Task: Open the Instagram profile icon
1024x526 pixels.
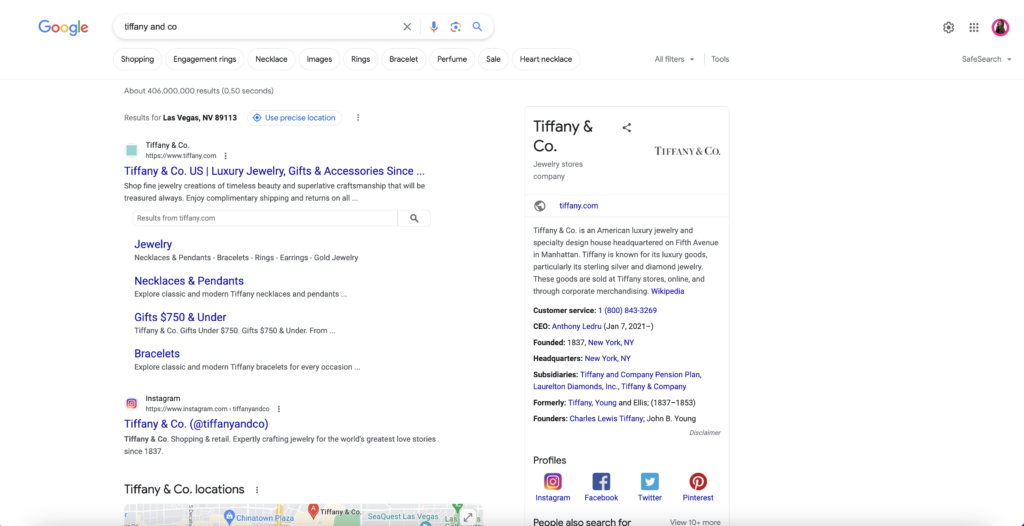Action: click(552, 482)
